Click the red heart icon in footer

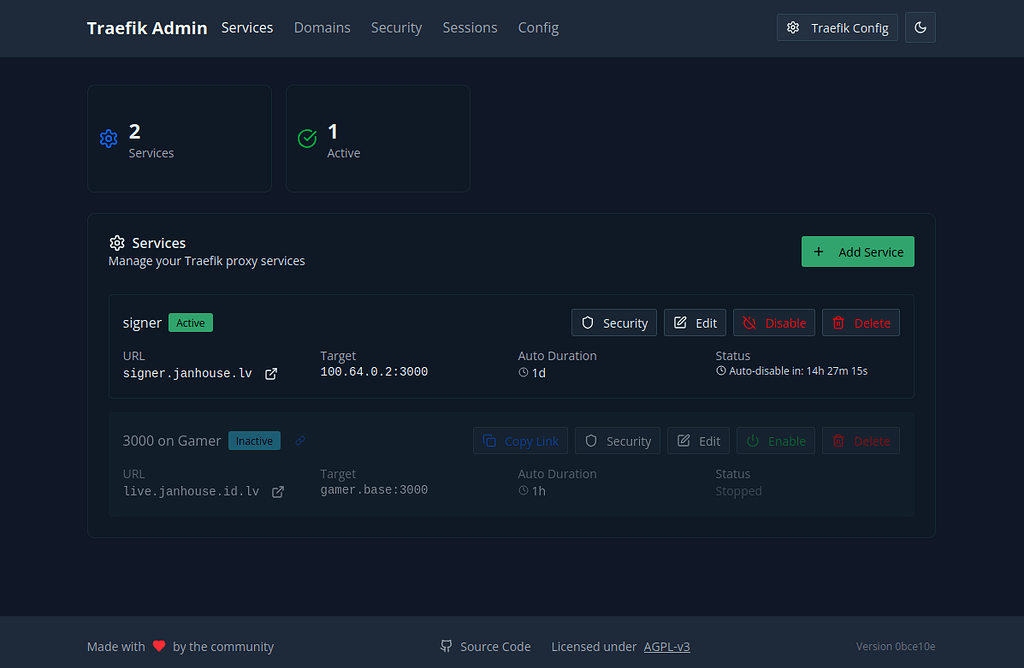(159, 646)
